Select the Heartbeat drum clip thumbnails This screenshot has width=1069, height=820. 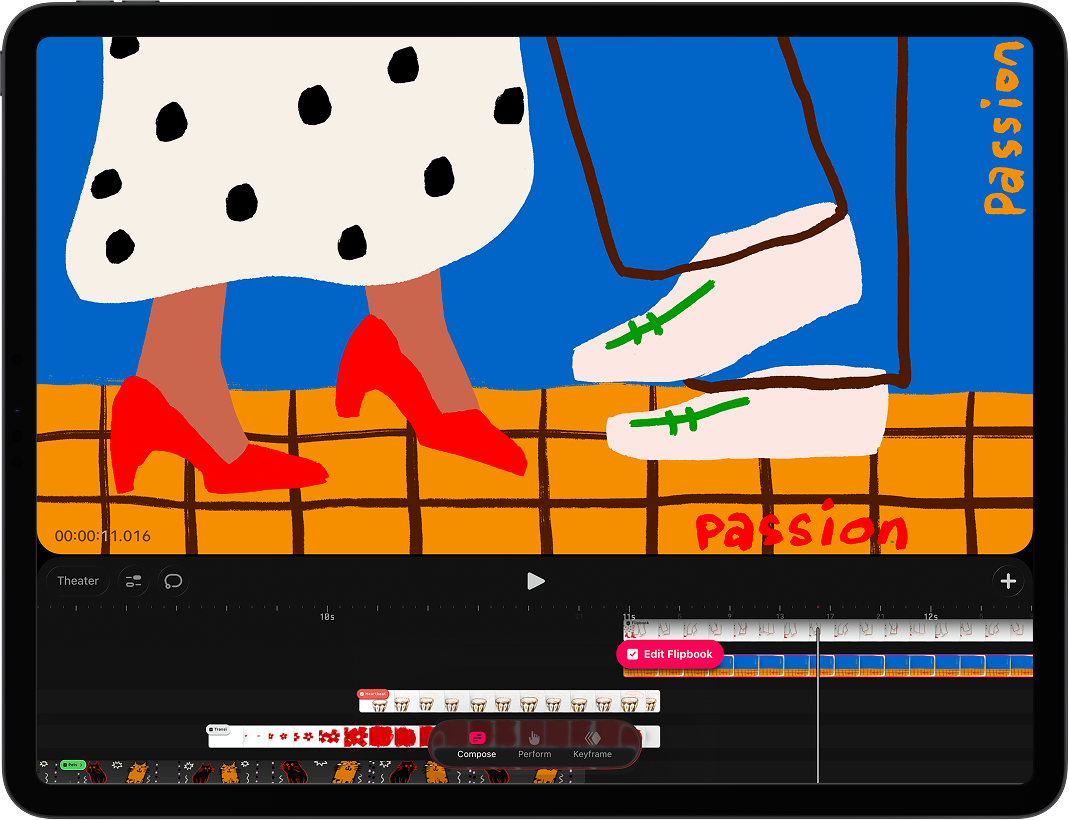point(509,701)
